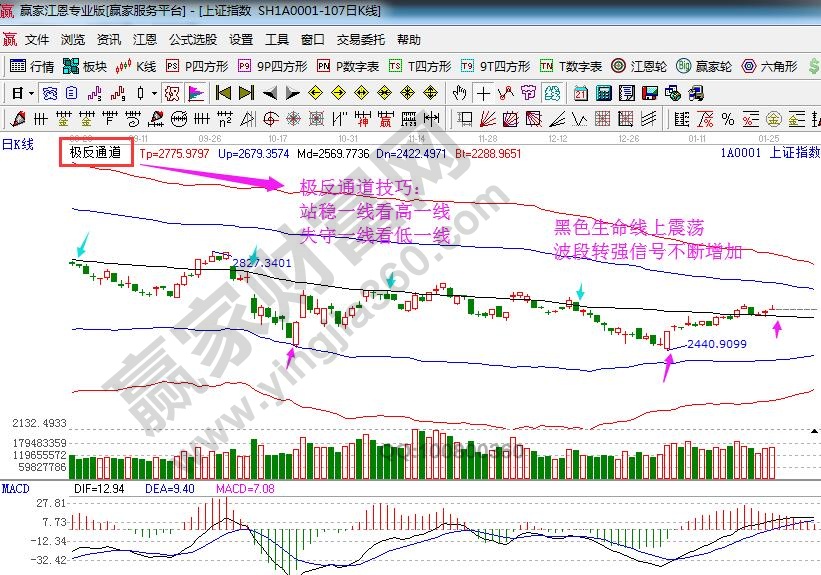The height and width of the screenshot is (575, 821).
Task: Select the hand pan tool
Action: 459,93
